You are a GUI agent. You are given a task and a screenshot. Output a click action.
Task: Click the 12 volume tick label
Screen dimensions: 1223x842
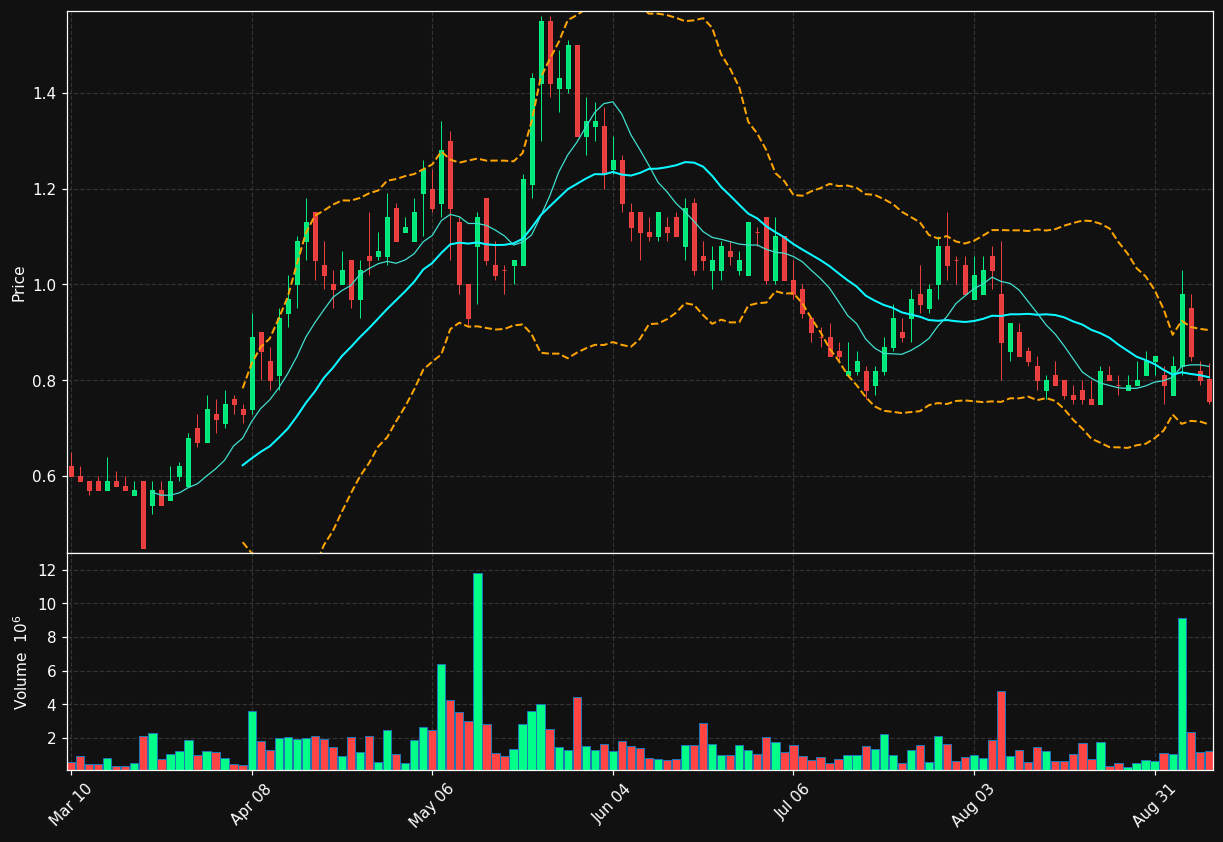[50, 571]
